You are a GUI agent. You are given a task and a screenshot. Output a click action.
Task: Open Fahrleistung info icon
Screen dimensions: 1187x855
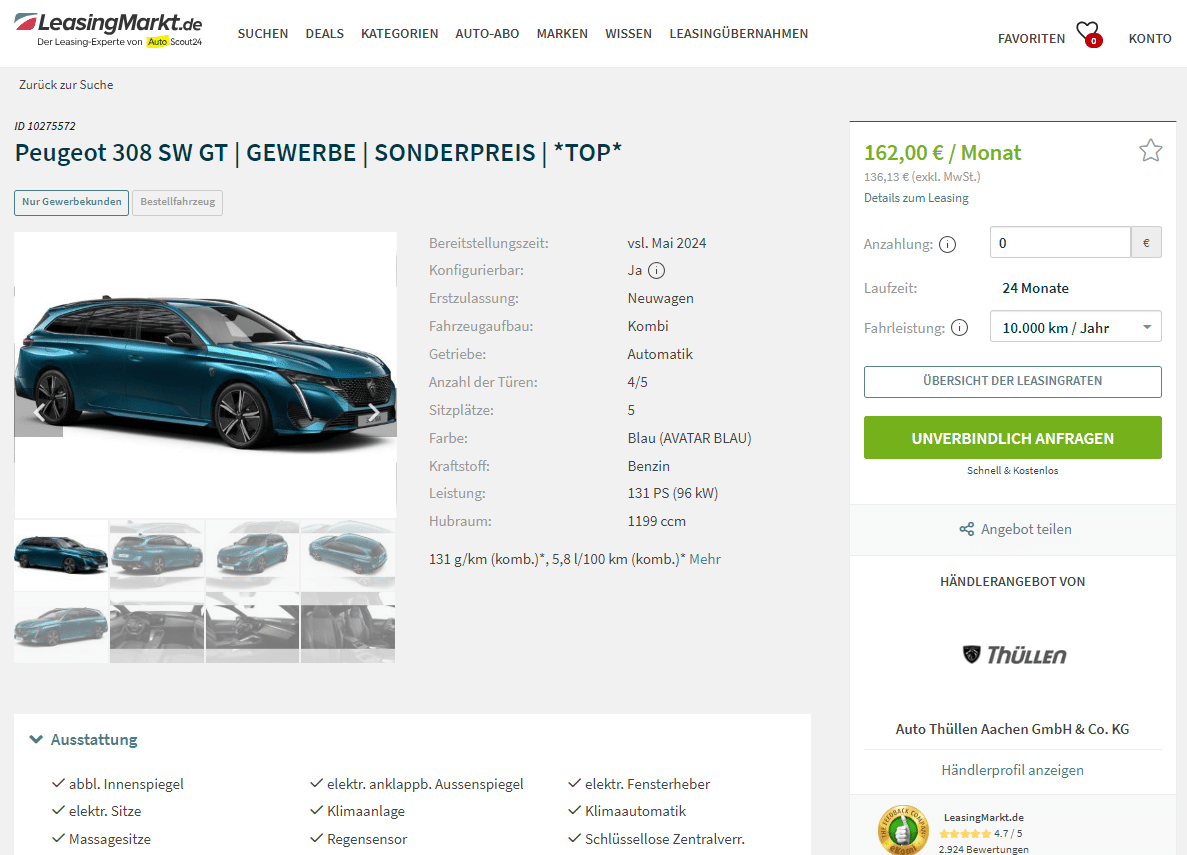point(959,328)
